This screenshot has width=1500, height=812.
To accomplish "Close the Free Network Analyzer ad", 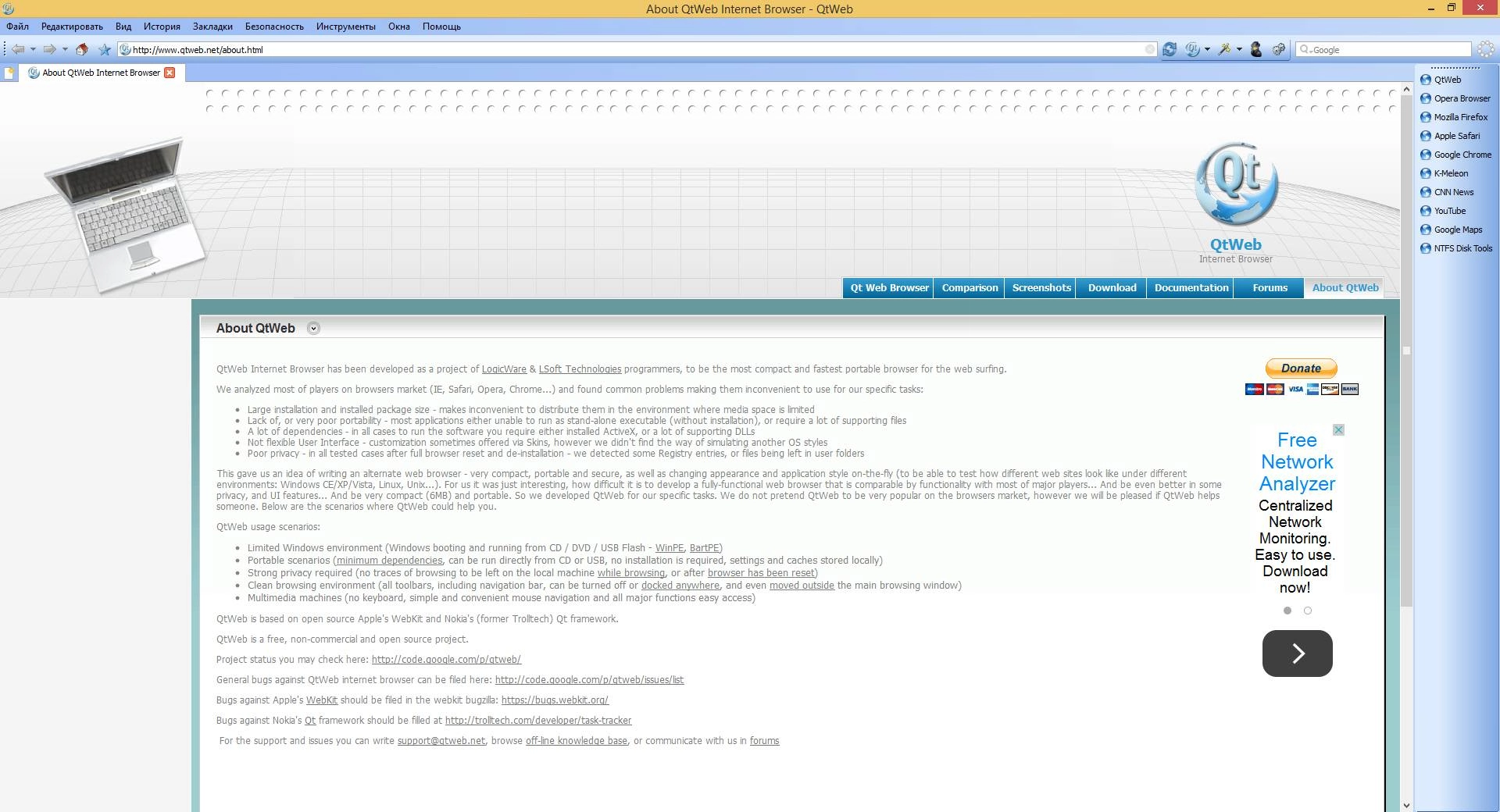I will click(x=1338, y=430).
